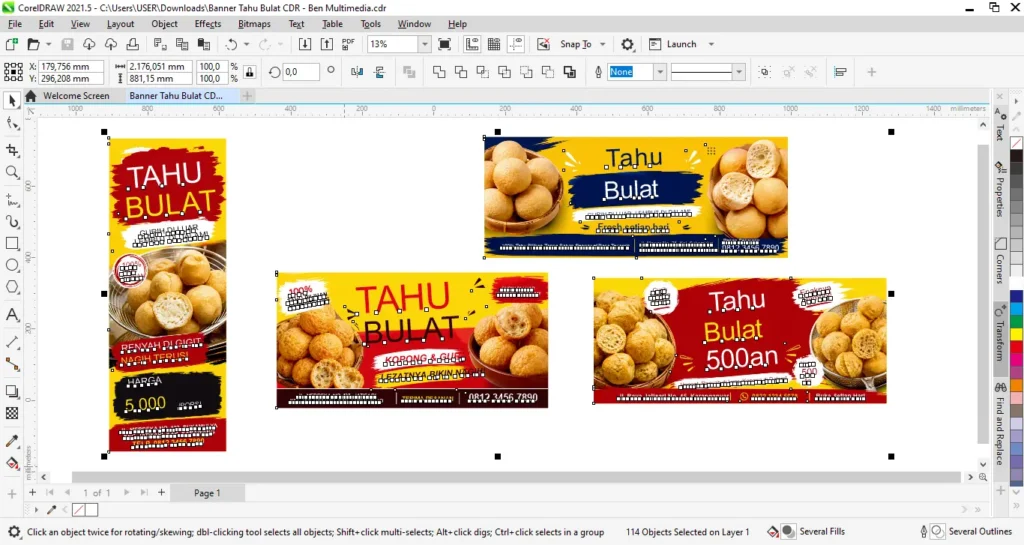Expand the Open file arrow
This screenshot has width=1024, height=545.
pos(48,44)
